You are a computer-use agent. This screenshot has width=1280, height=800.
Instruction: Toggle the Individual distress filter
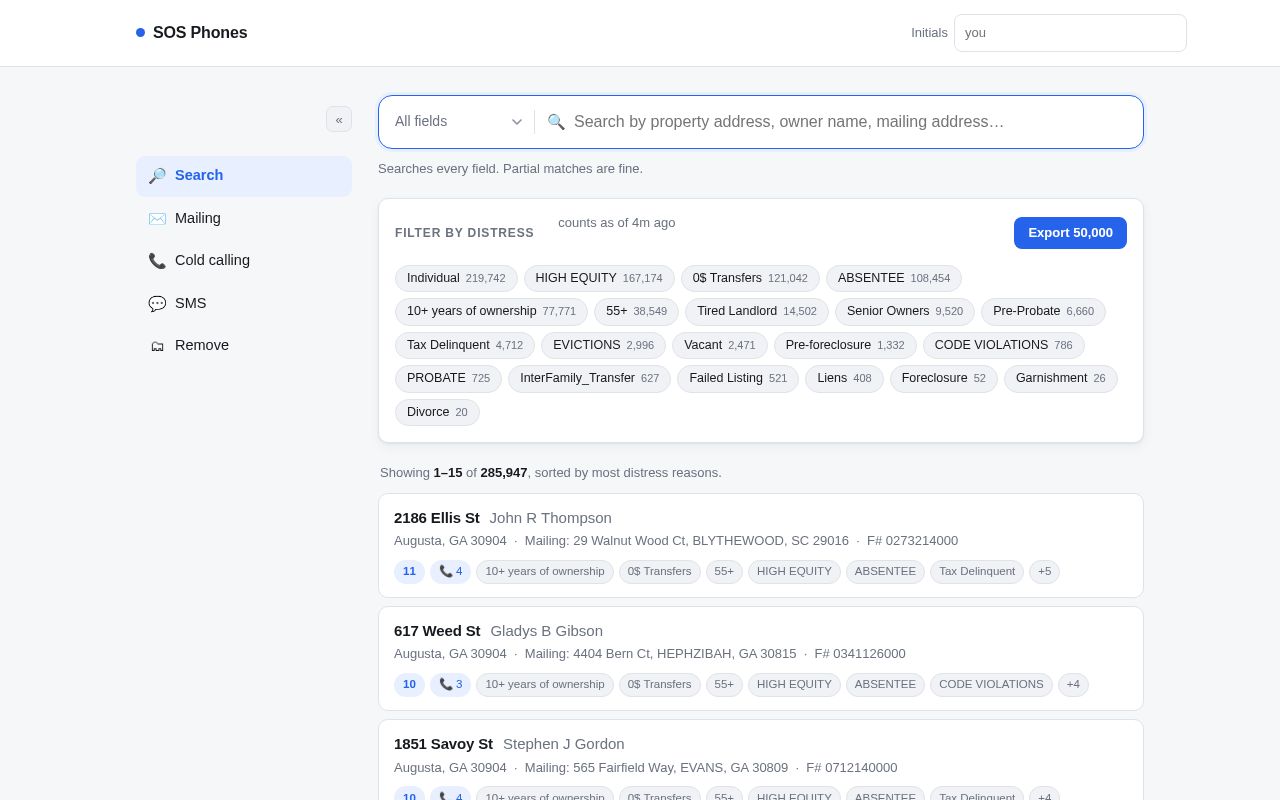pyautogui.click(x=456, y=278)
